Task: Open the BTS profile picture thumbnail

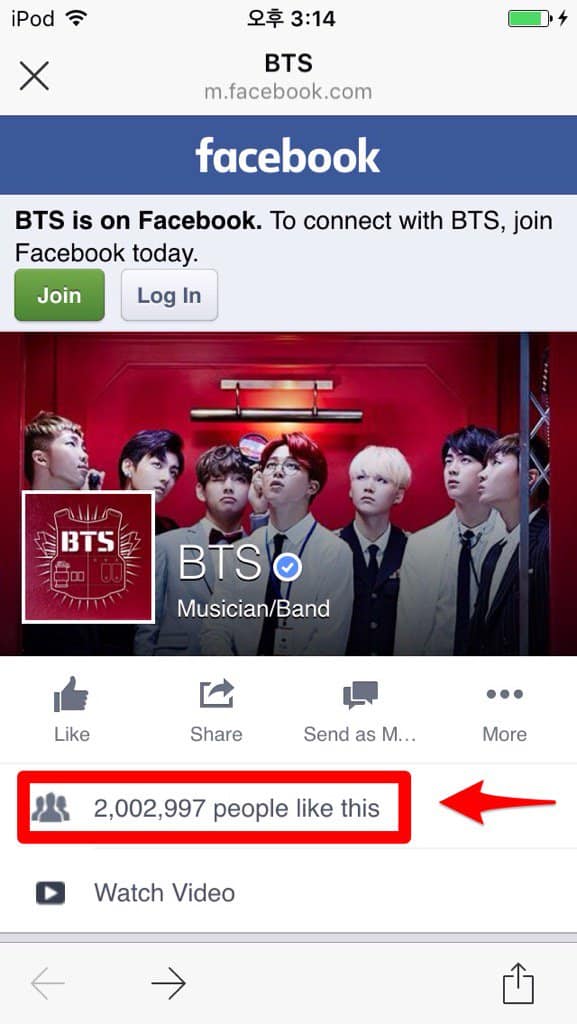Action: point(88,557)
